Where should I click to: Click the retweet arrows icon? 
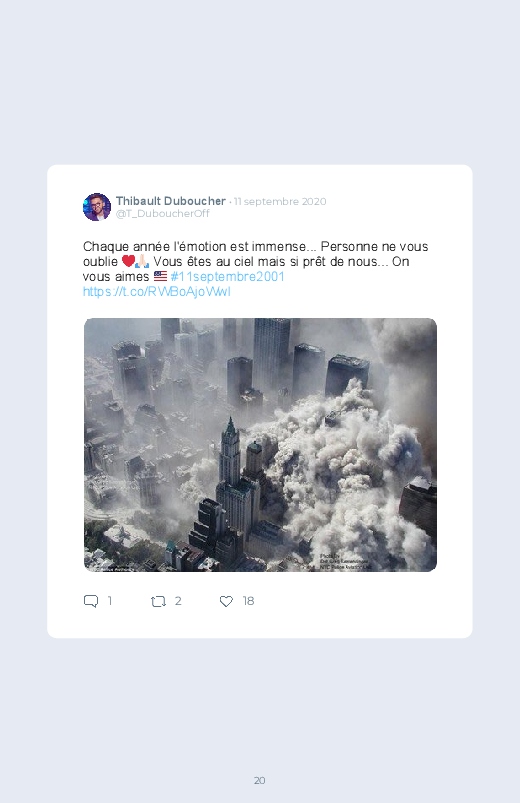[158, 601]
